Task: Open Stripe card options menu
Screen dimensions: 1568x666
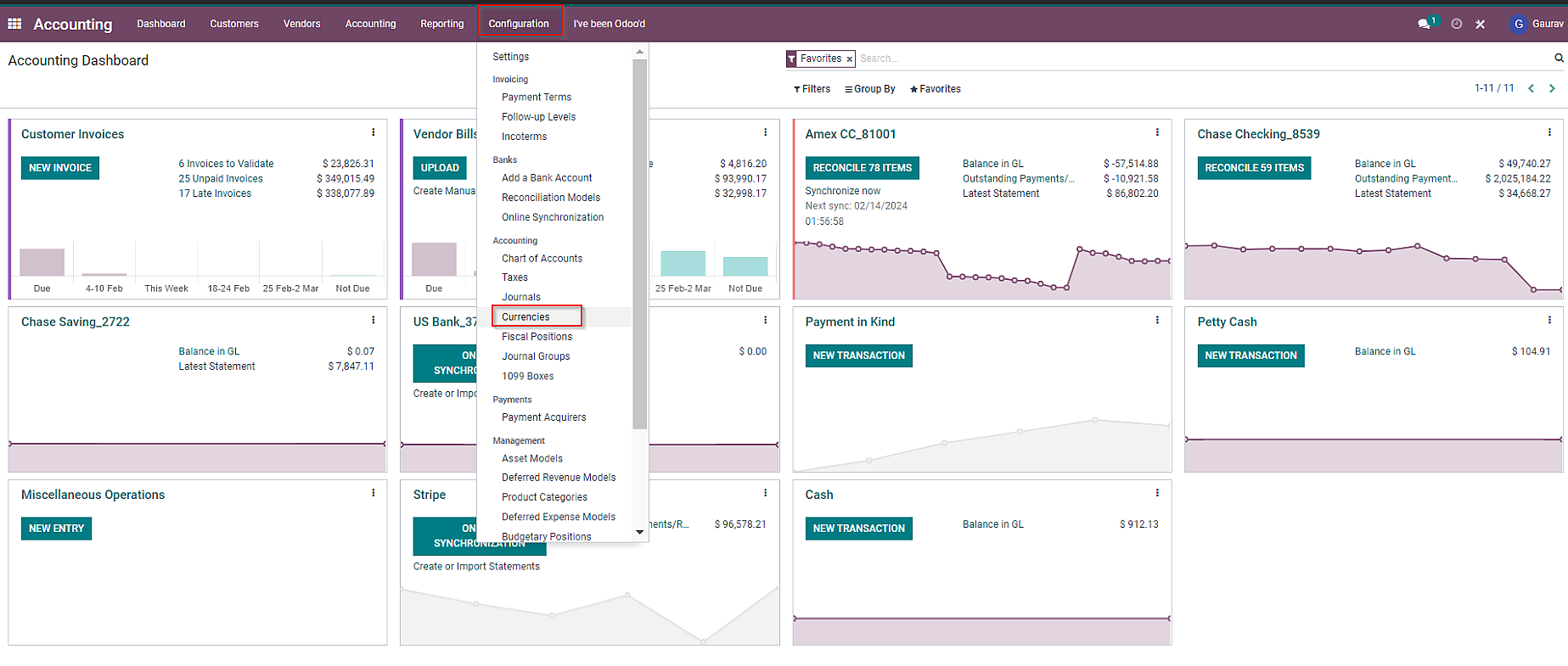Action: point(766,493)
